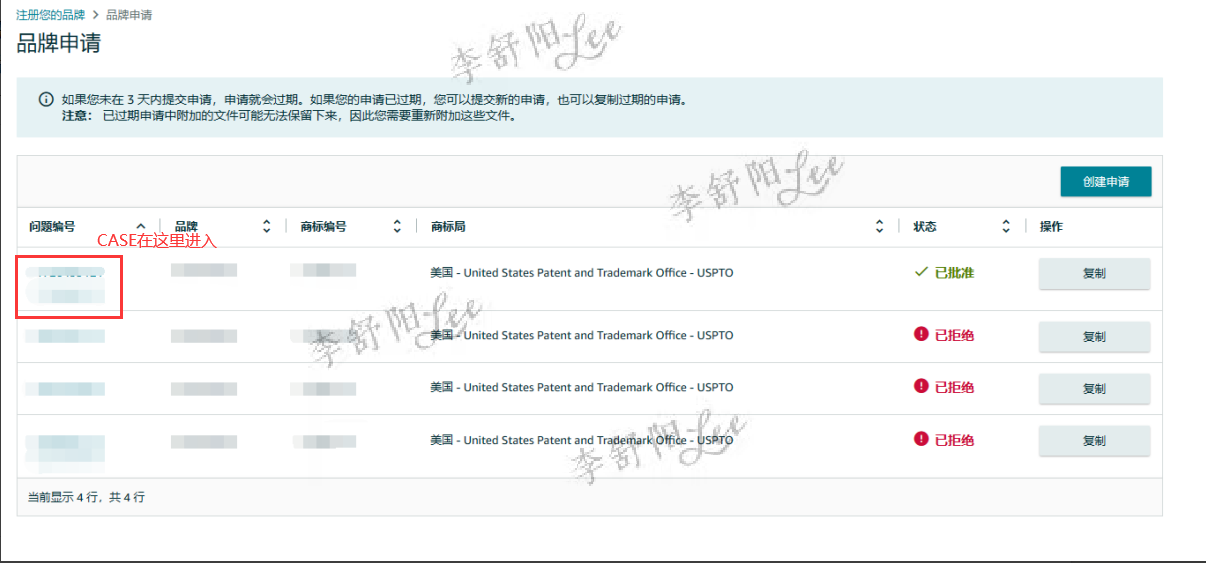1206x563 pixels.
Task: Click the red alert icon in the last 已拒绝 row
Action: [x=921, y=438]
